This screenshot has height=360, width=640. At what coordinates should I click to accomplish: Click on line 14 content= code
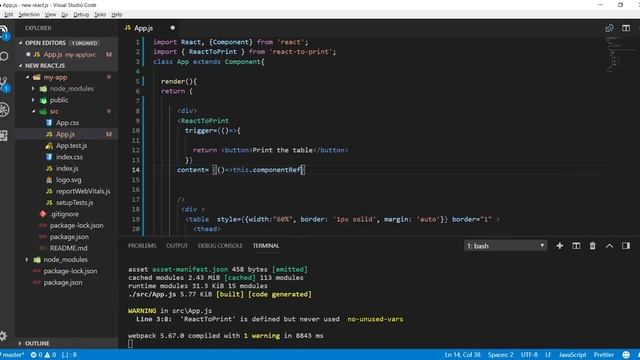click(x=241, y=170)
